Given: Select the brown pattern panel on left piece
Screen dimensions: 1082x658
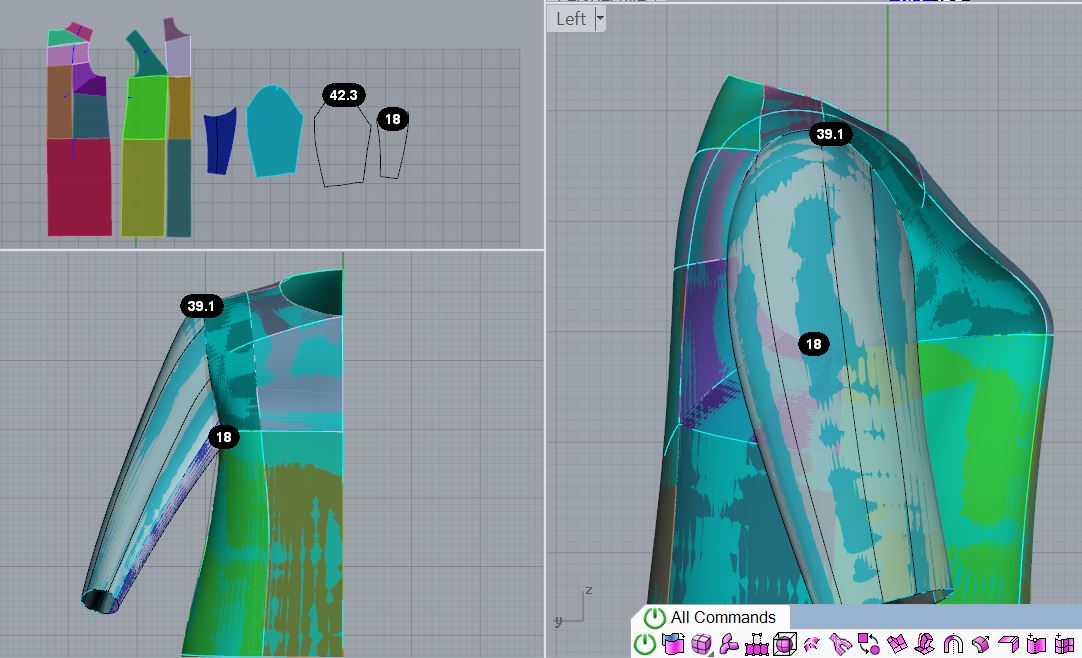Looking at the screenshot, I should (x=59, y=101).
